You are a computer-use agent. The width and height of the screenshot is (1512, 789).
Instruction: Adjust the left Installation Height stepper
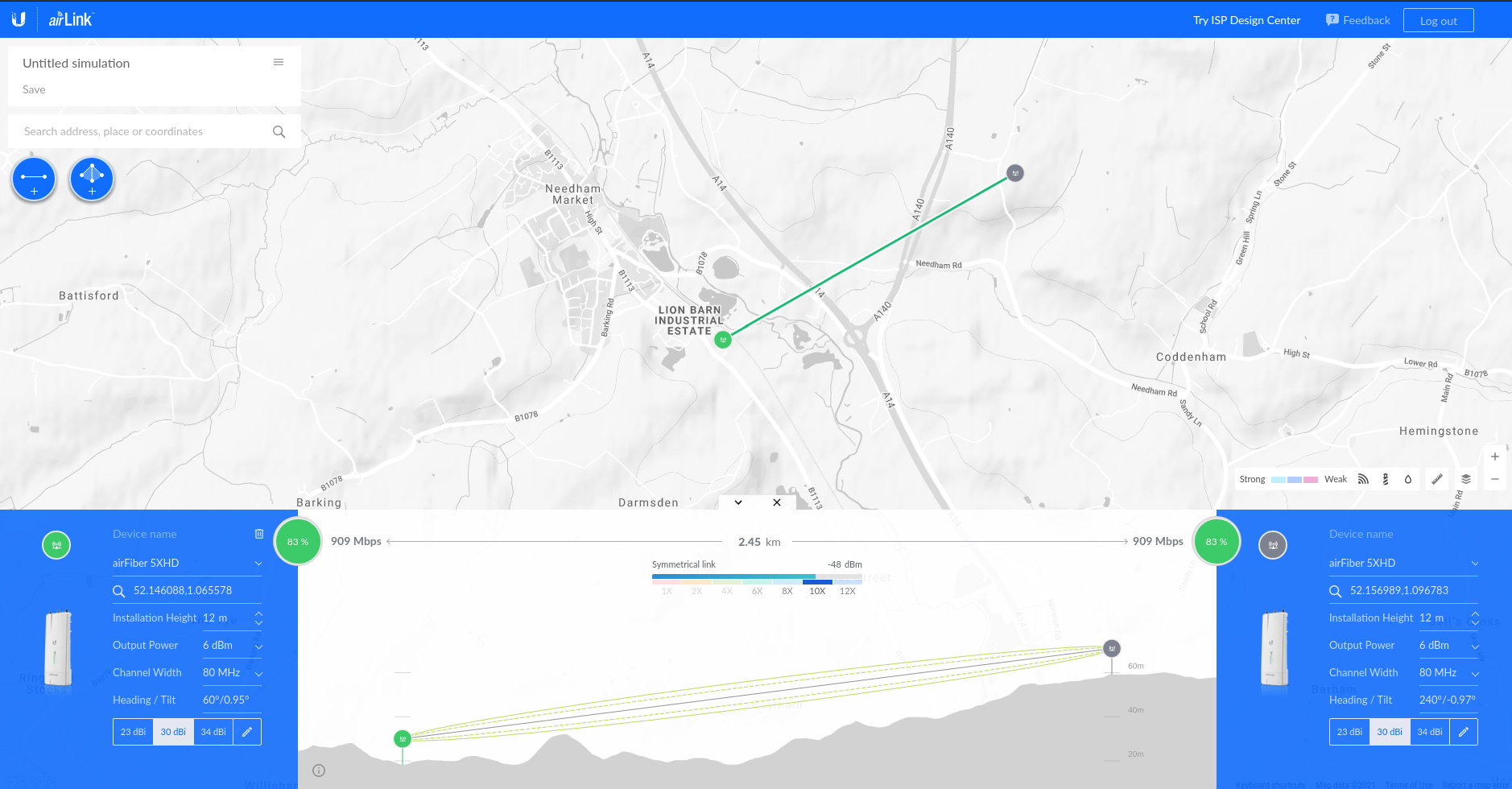pyautogui.click(x=258, y=618)
